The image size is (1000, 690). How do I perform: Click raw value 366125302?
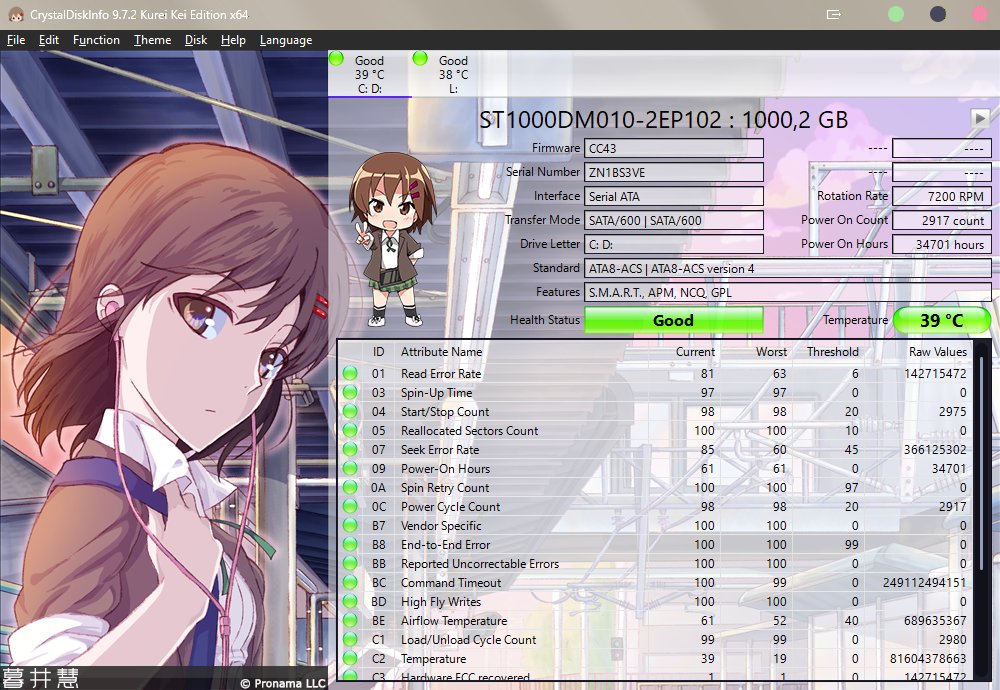coord(935,450)
